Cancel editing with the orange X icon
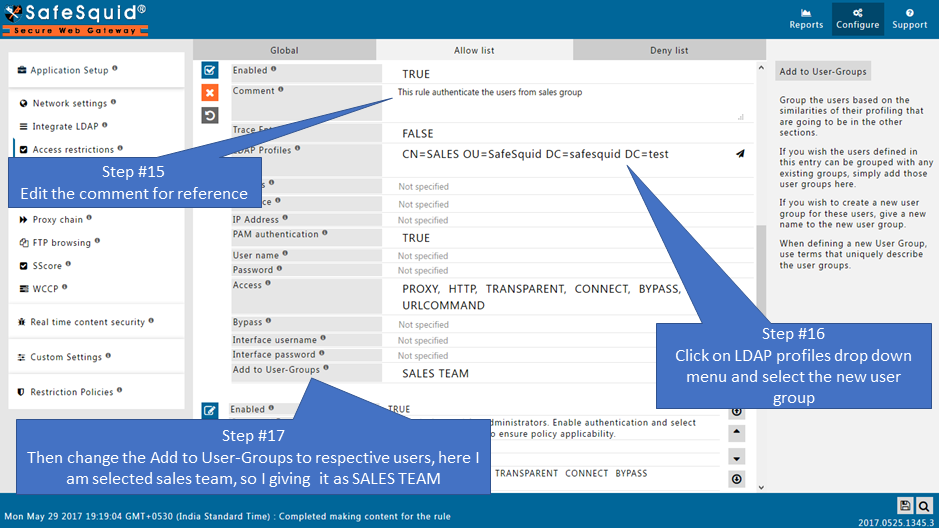The image size is (939, 528). tap(210, 93)
